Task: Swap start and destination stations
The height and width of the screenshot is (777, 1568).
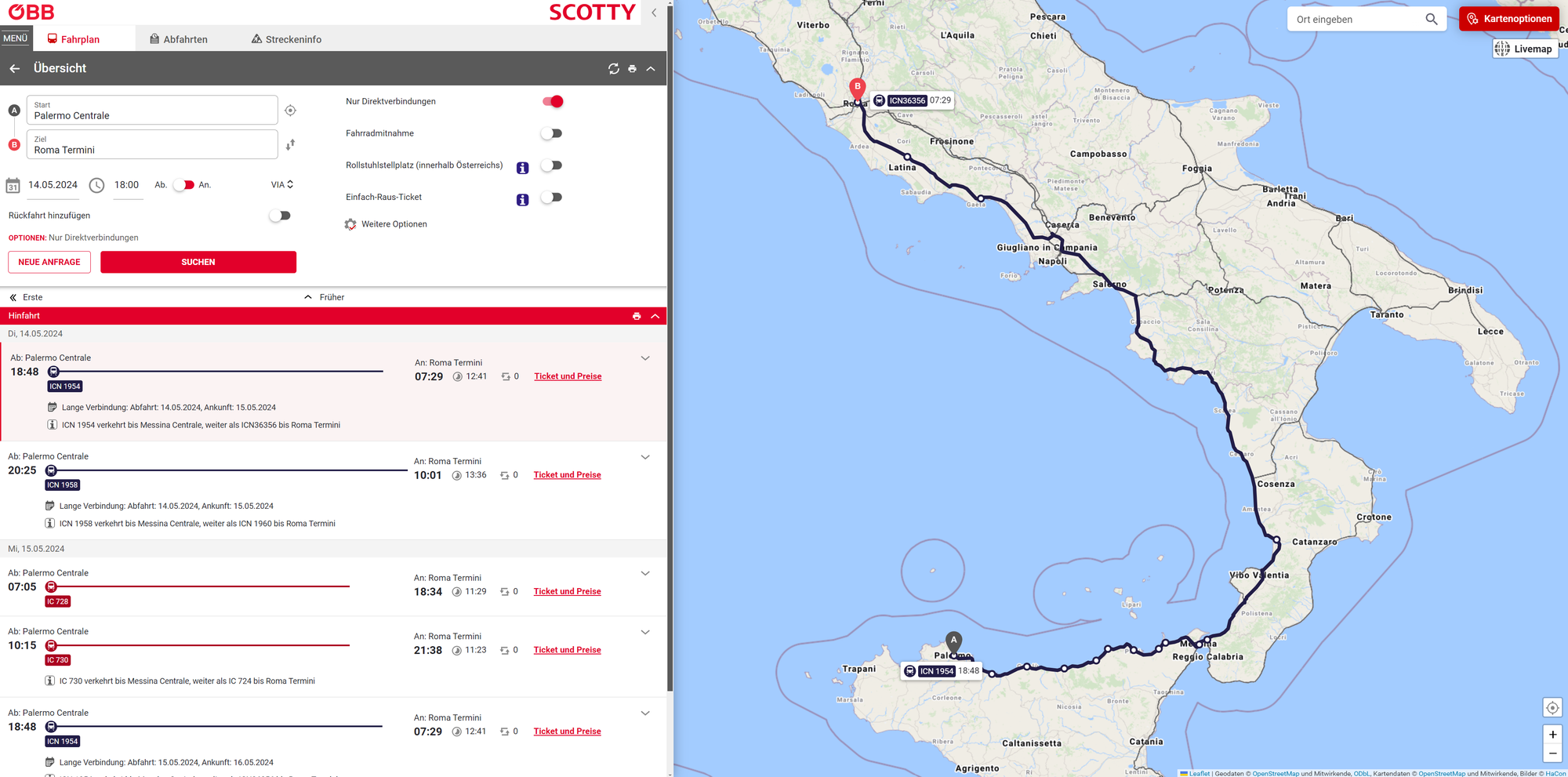Action: [x=290, y=144]
